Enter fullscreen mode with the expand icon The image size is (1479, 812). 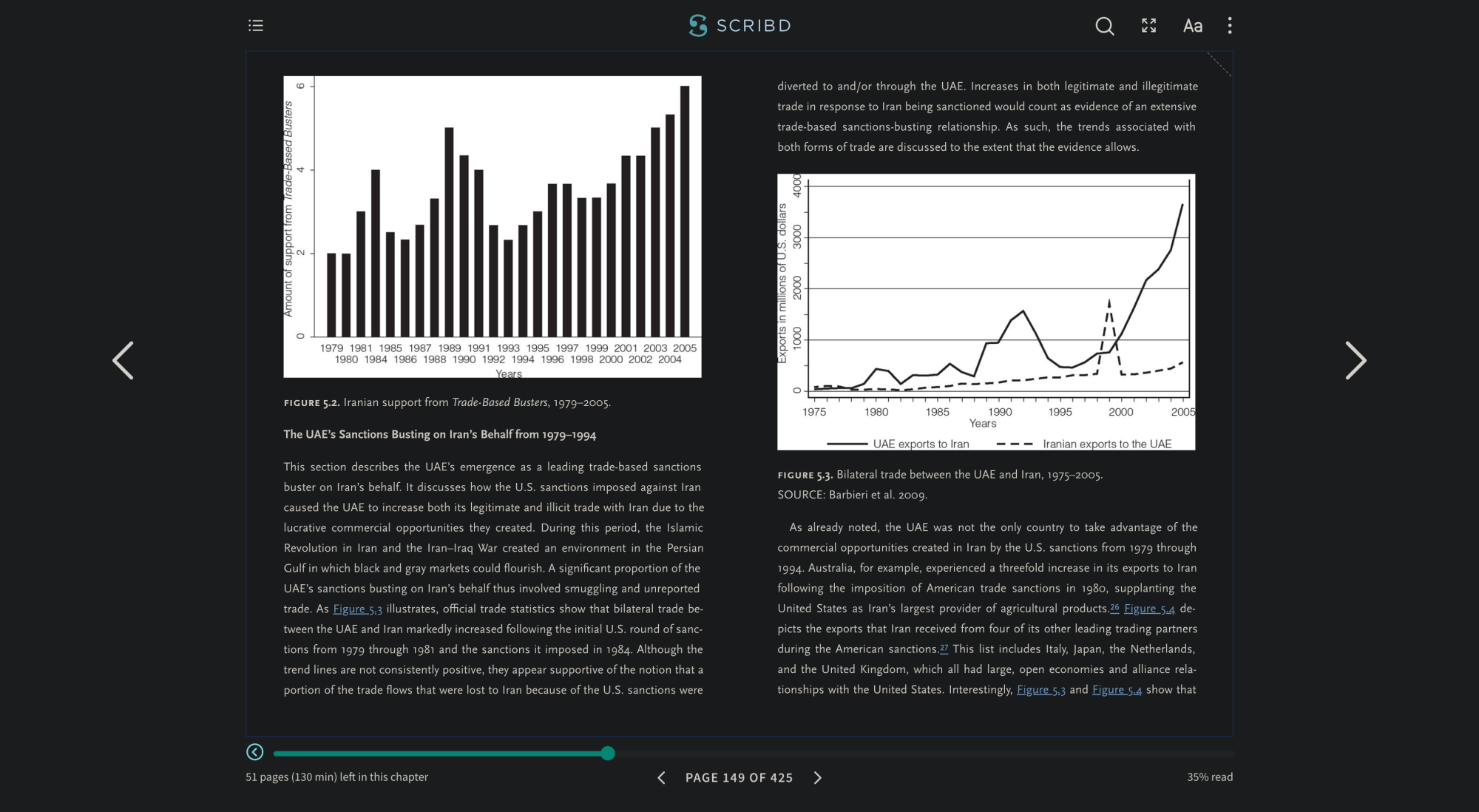(1148, 26)
